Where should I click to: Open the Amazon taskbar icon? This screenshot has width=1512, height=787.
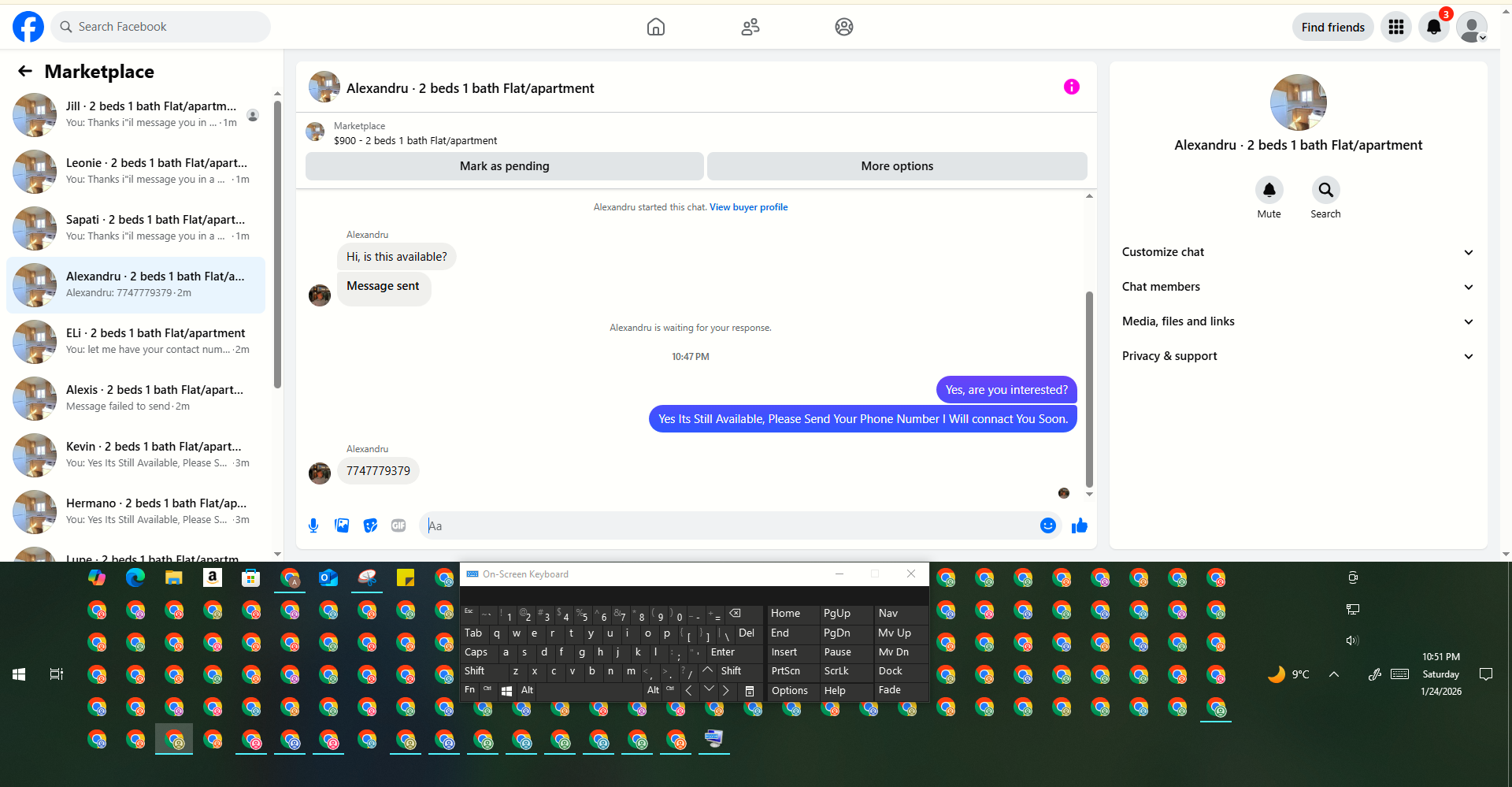(212, 578)
